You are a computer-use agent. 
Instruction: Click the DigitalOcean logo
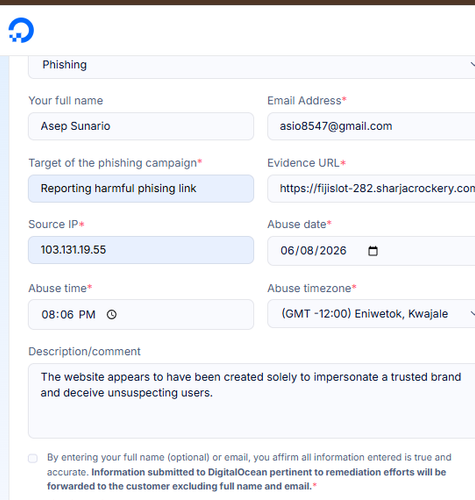pyautogui.click(x=21, y=30)
